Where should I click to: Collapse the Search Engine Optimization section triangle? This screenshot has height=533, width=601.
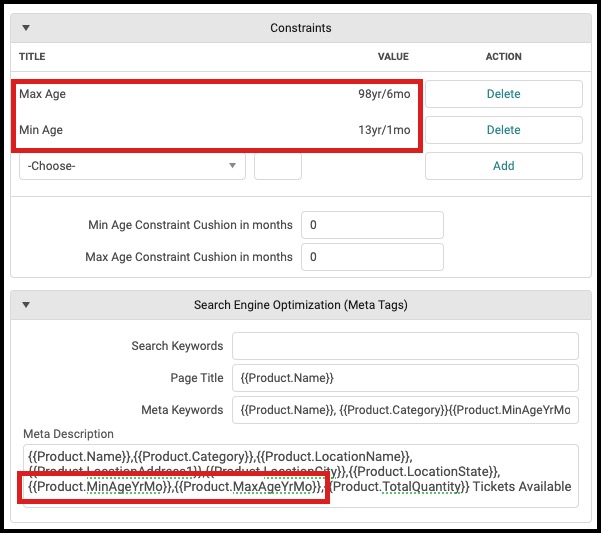26,305
